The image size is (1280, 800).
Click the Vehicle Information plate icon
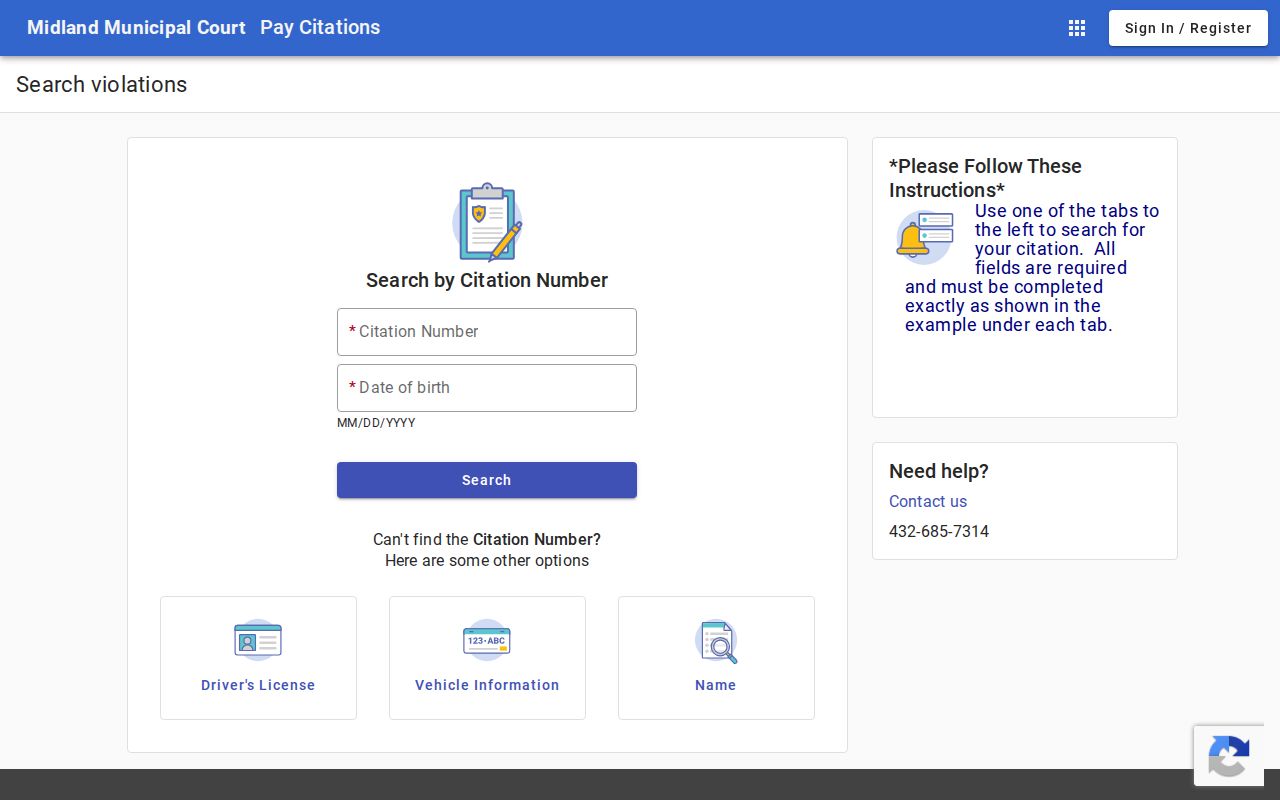[487, 640]
